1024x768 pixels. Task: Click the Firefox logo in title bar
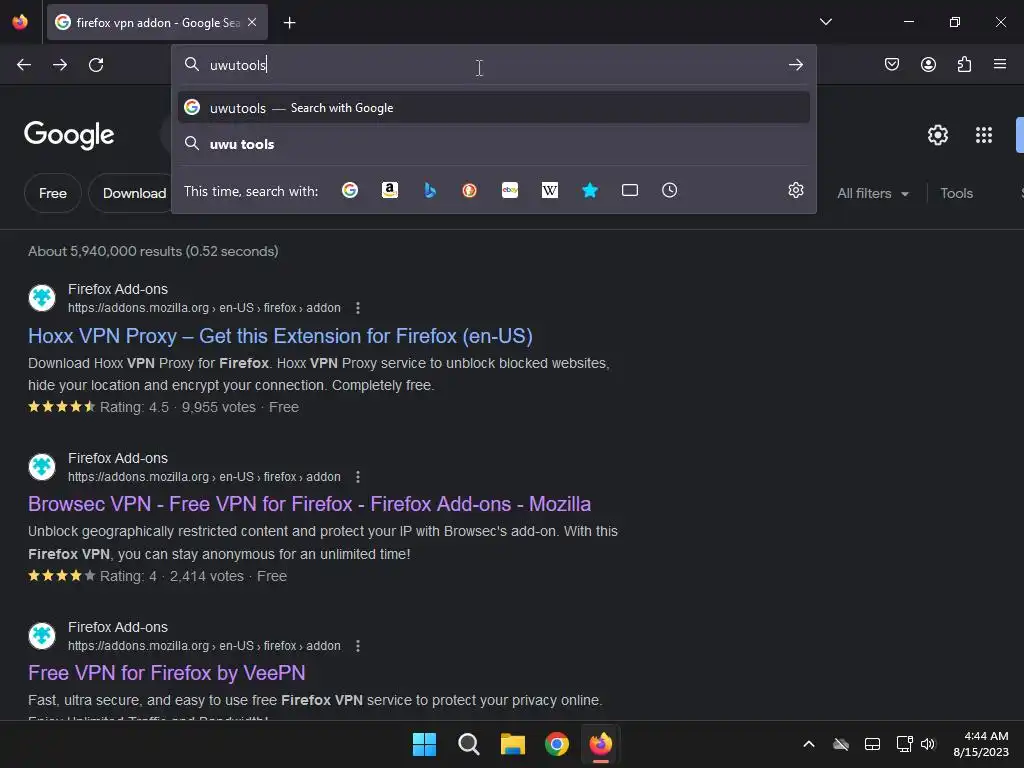20,22
